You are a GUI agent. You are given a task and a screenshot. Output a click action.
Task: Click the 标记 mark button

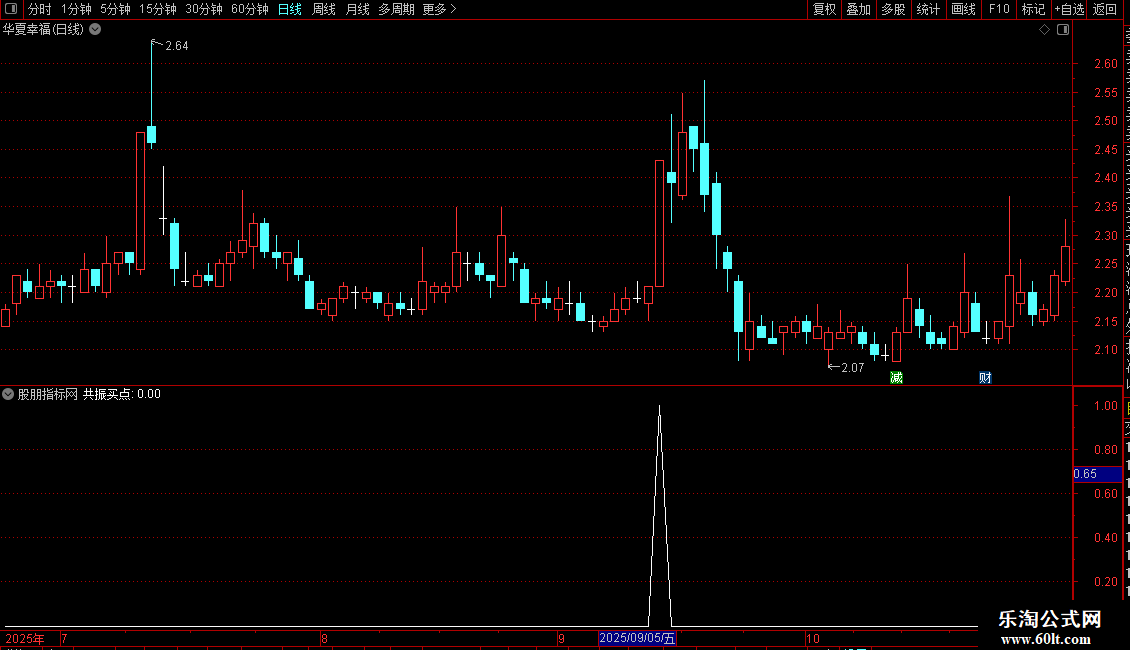pyautogui.click(x=1033, y=9)
